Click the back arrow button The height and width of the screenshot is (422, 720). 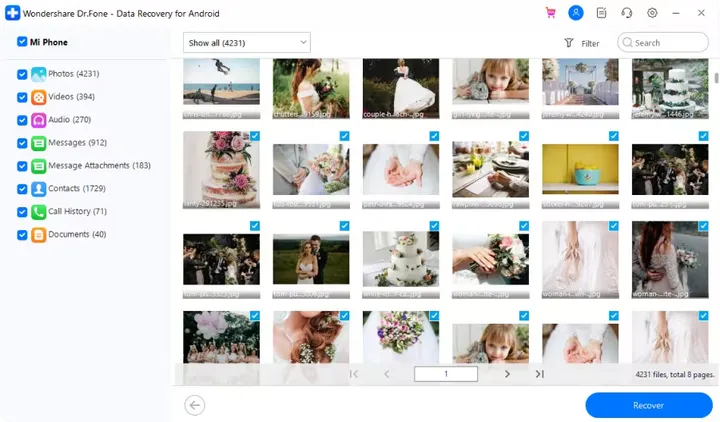point(195,405)
